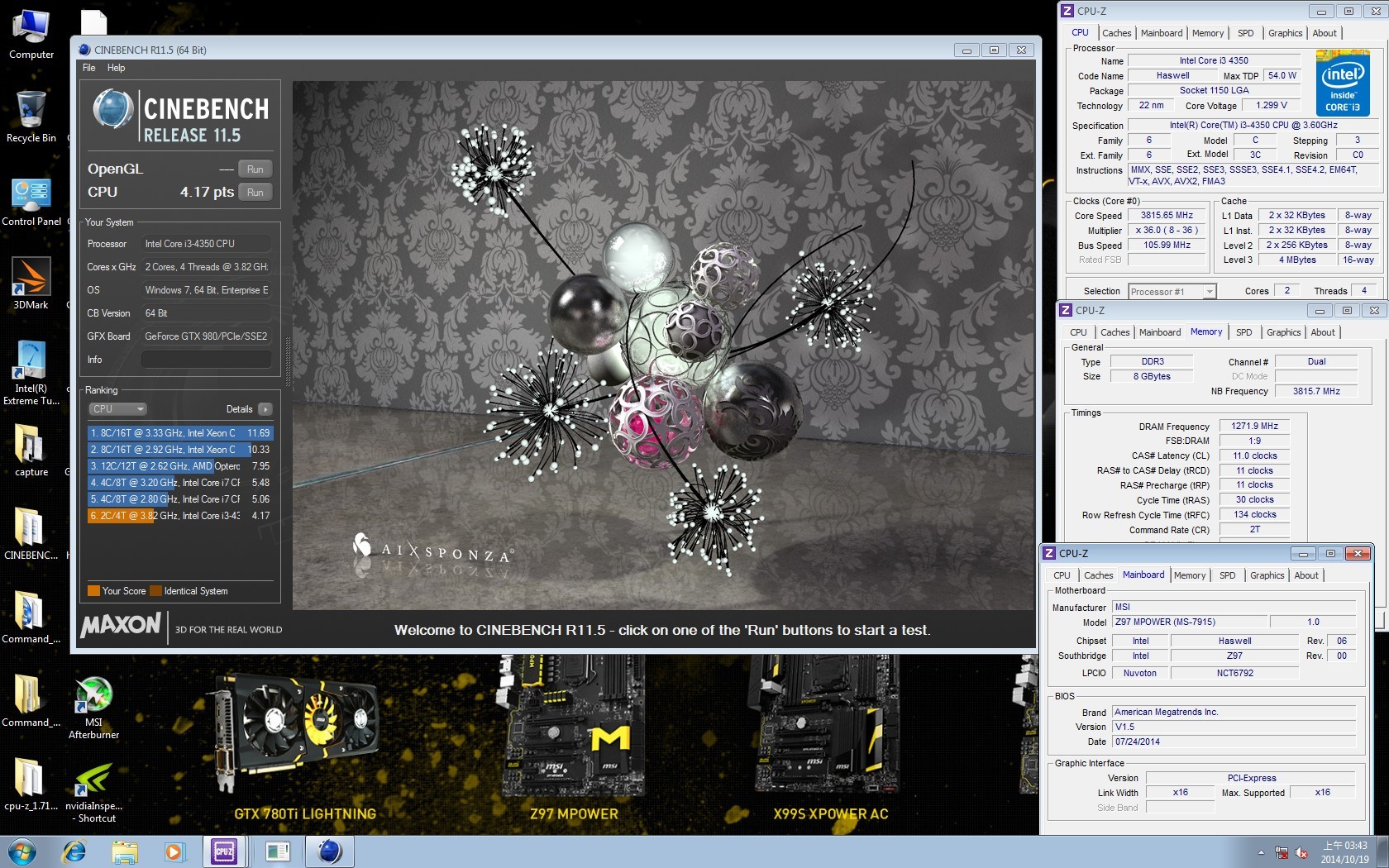Select Memory tab in bottom CPU-Z window
1389x868 pixels.
point(1189,575)
